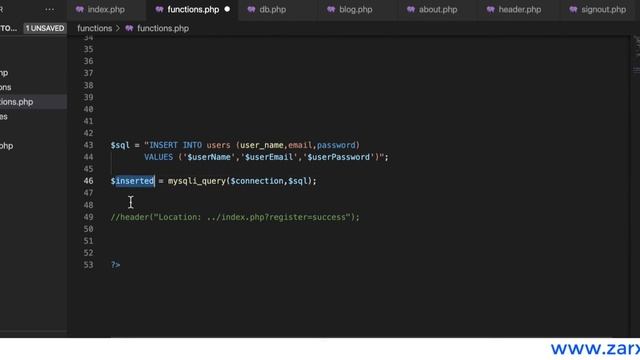The width and height of the screenshot is (640, 360).
Task: Click PHP file icon on index.php tab
Action: (x=80, y=9)
